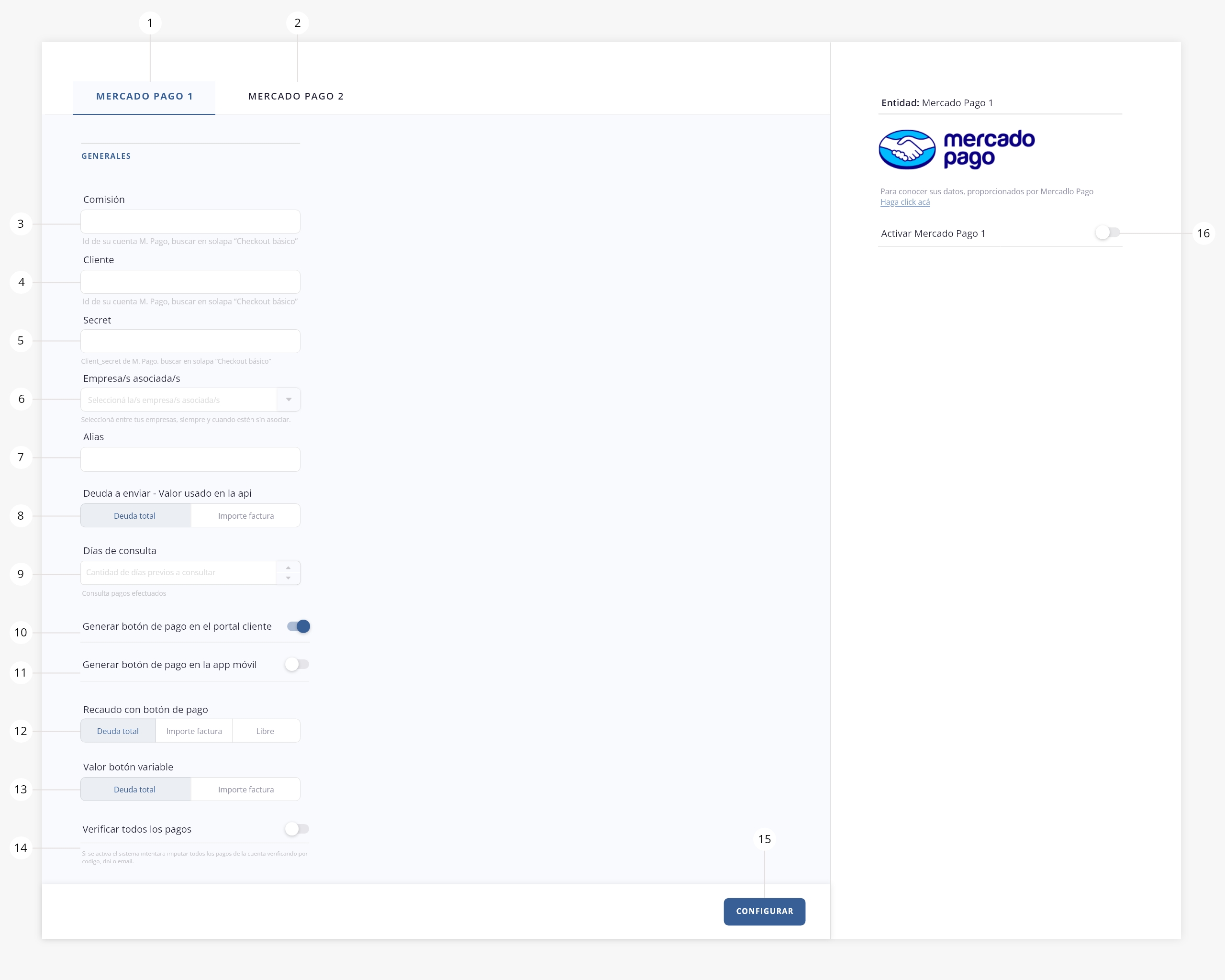The height and width of the screenshot is (980, 1225).
Task: Click into the Secret field
Action: click(x=190, y=342)
